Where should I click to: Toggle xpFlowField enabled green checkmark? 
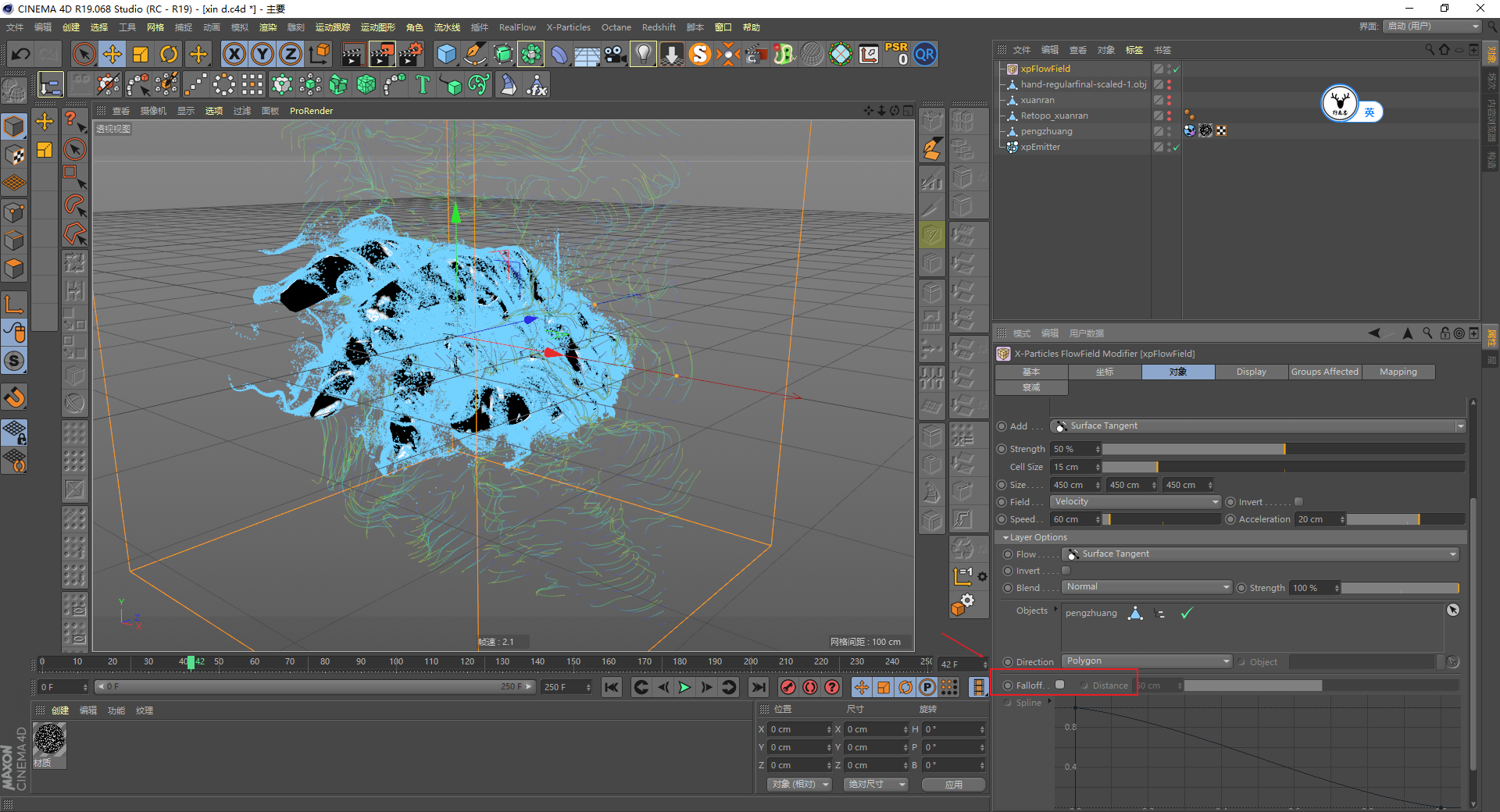point(1176,69)
